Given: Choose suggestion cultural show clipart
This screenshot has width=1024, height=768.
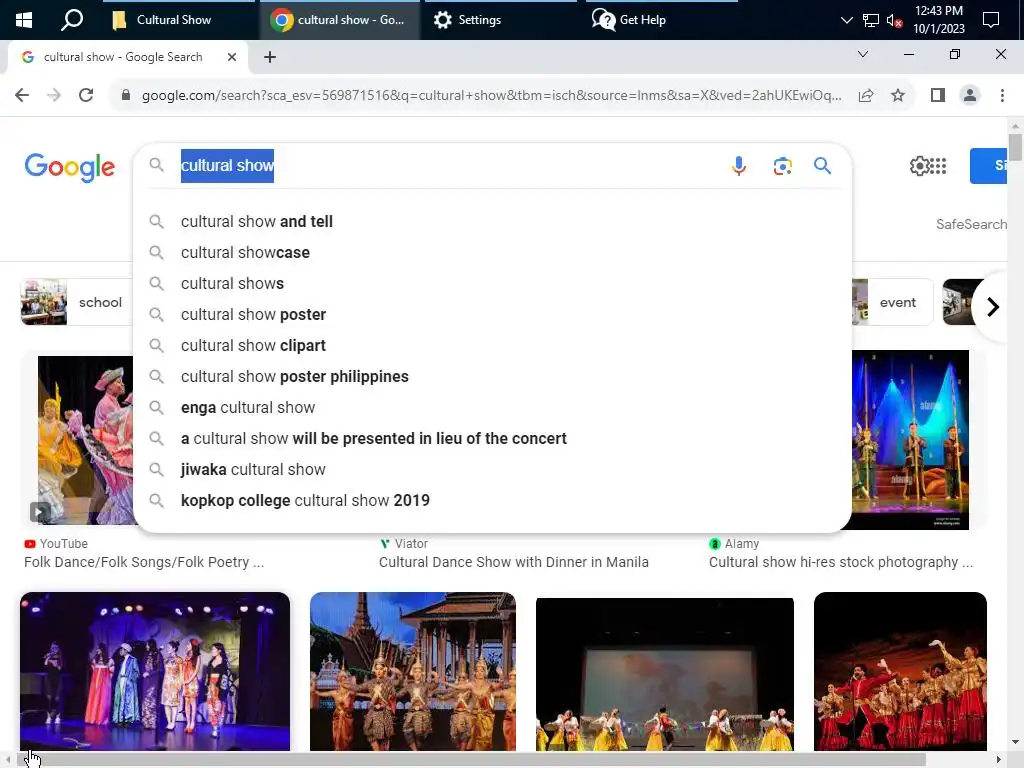Looking at the screenshot, I should pos(492,345).
